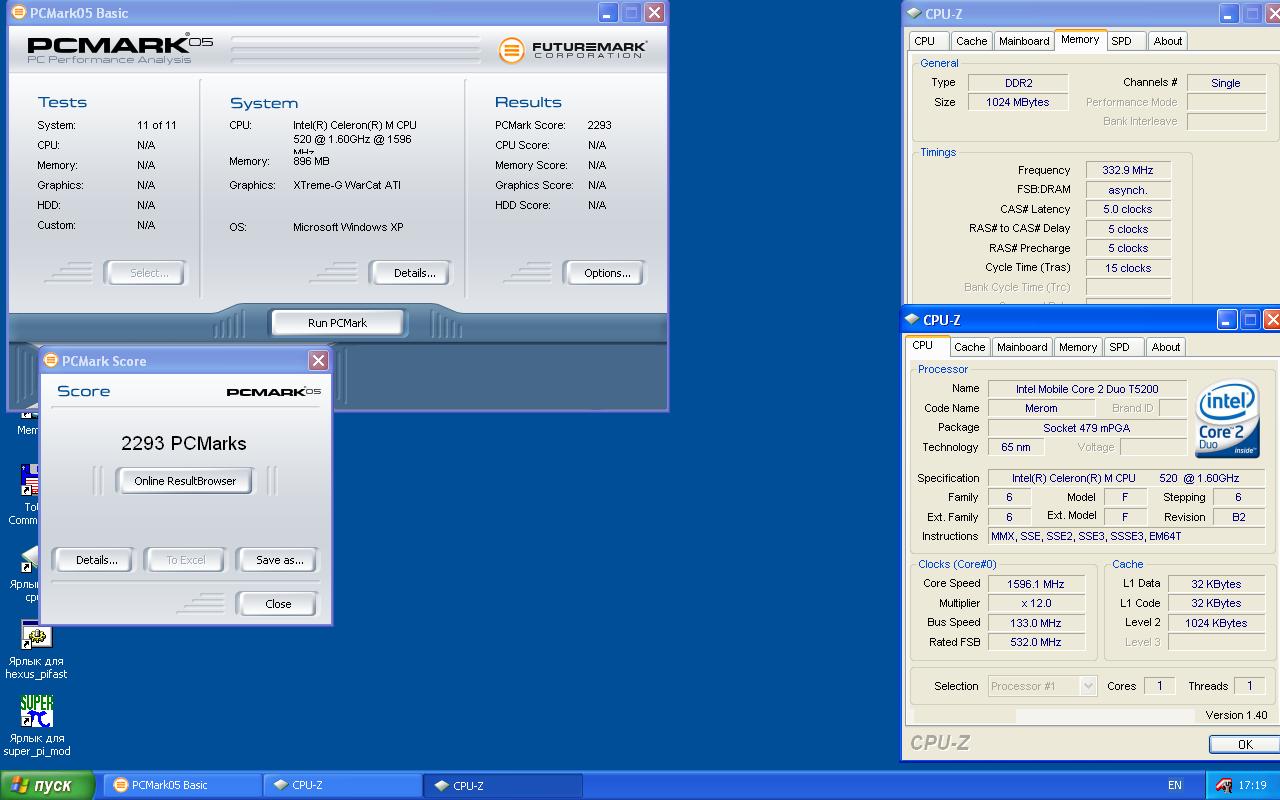Click the Instructions field with MMX, SSE
Viewport: 1280px width, 800px height.
(1126, 536)
